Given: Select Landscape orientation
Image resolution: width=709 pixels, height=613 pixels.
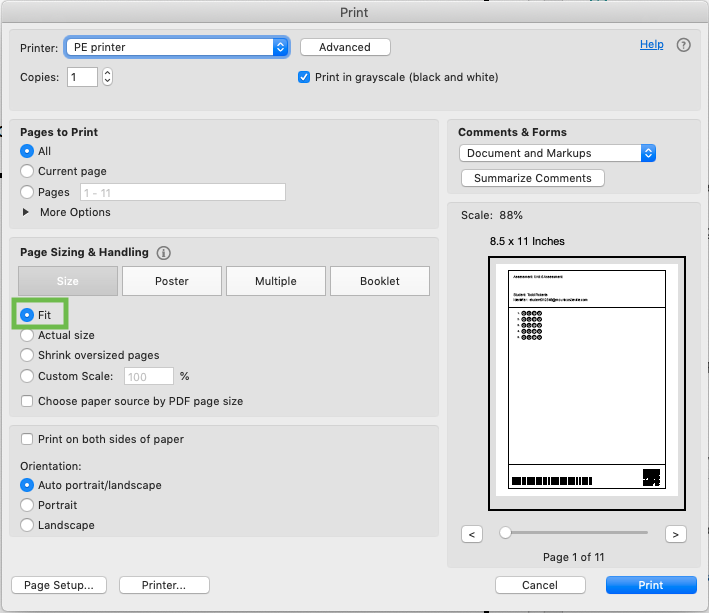Looking at the screenshot, I should pyautogui.click(x=27, y=525).
